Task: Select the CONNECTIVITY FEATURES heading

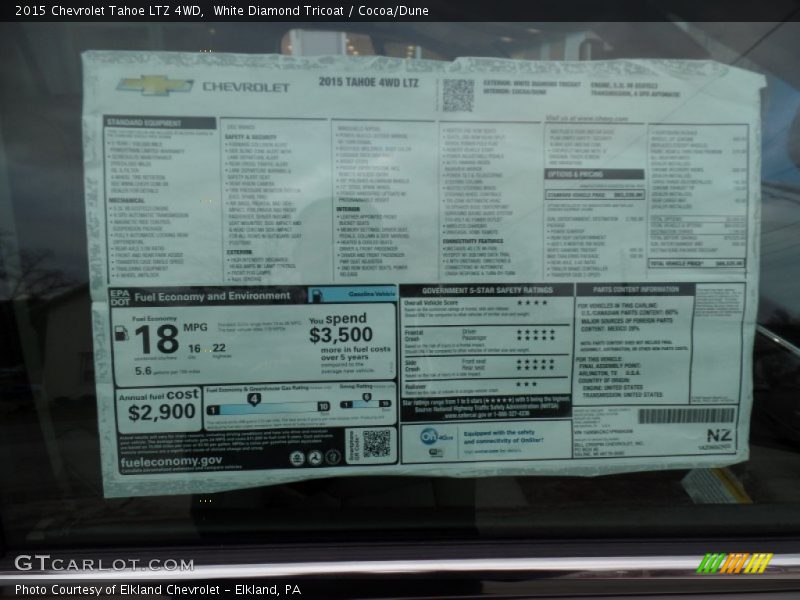Action: pos(472,241)
